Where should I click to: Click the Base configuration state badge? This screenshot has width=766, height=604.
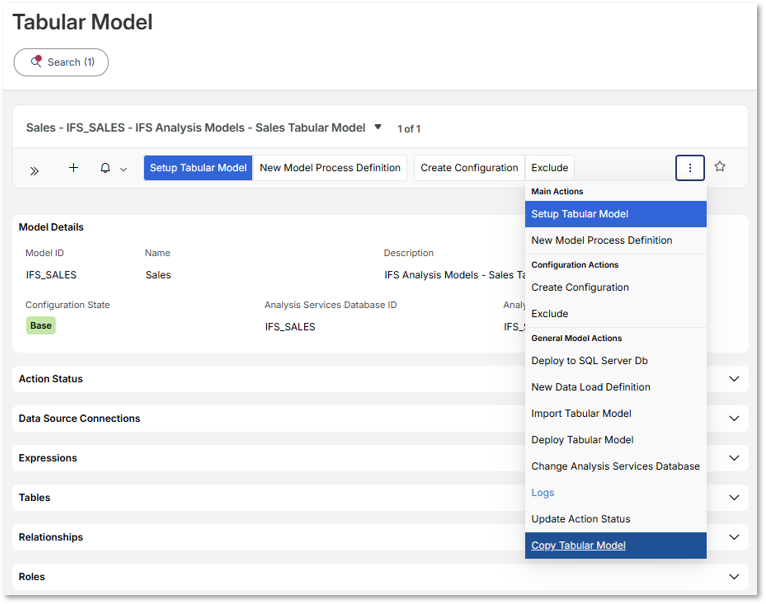click(41, 325)
